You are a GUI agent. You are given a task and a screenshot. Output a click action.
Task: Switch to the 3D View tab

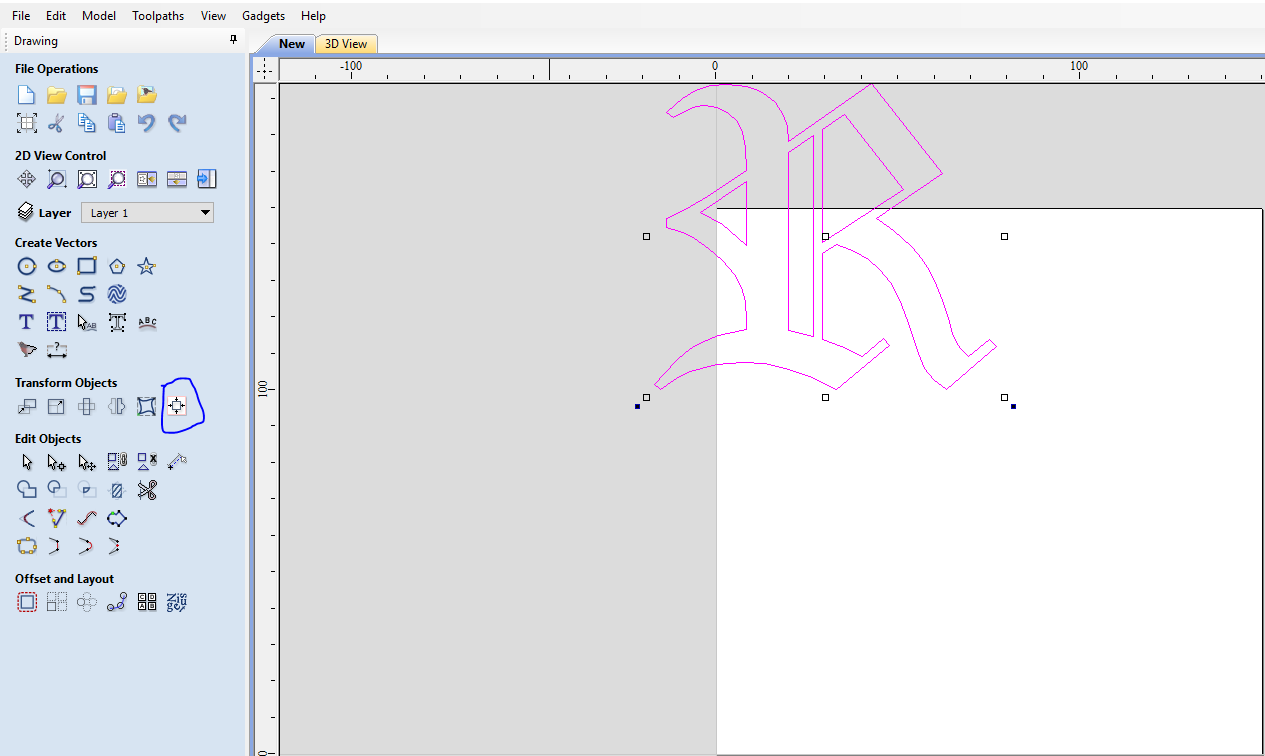tap(345, 44)
